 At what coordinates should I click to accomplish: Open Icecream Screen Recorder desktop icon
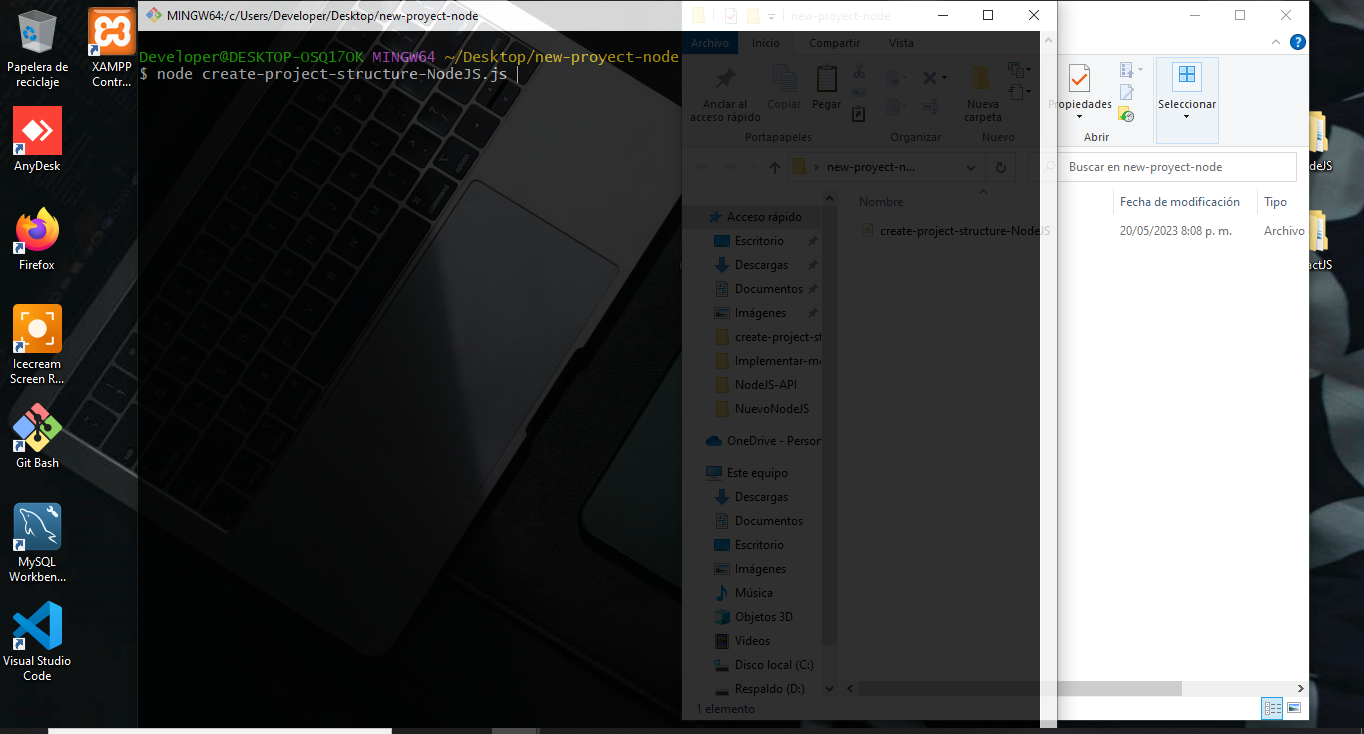click(37, 345)
